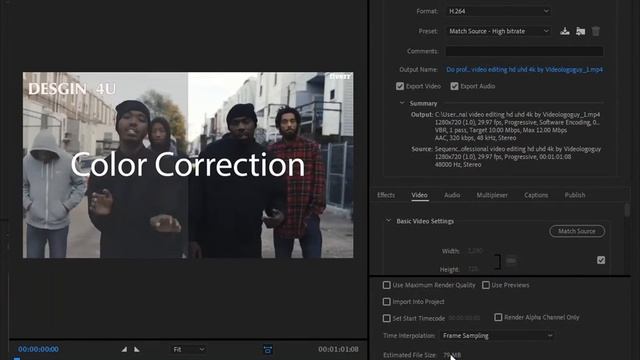
Task: Click the Delete Preset trash icon
Action: tap(596, 31)
